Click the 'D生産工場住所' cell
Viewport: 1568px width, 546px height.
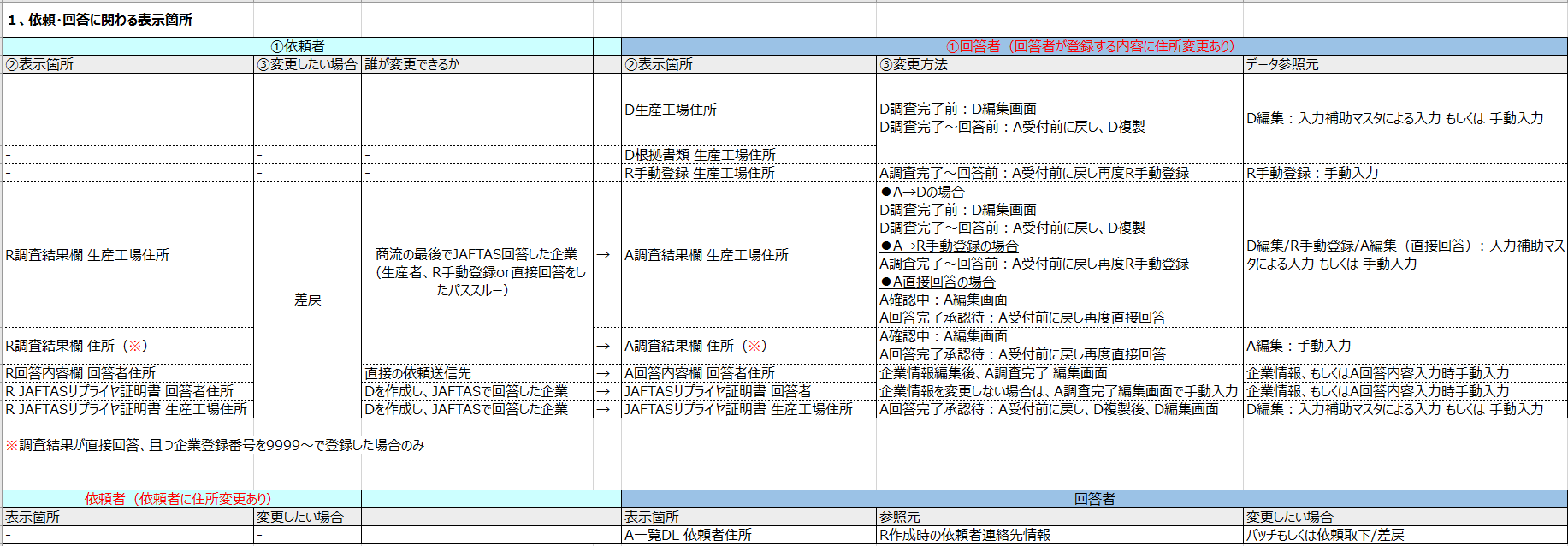671,110
